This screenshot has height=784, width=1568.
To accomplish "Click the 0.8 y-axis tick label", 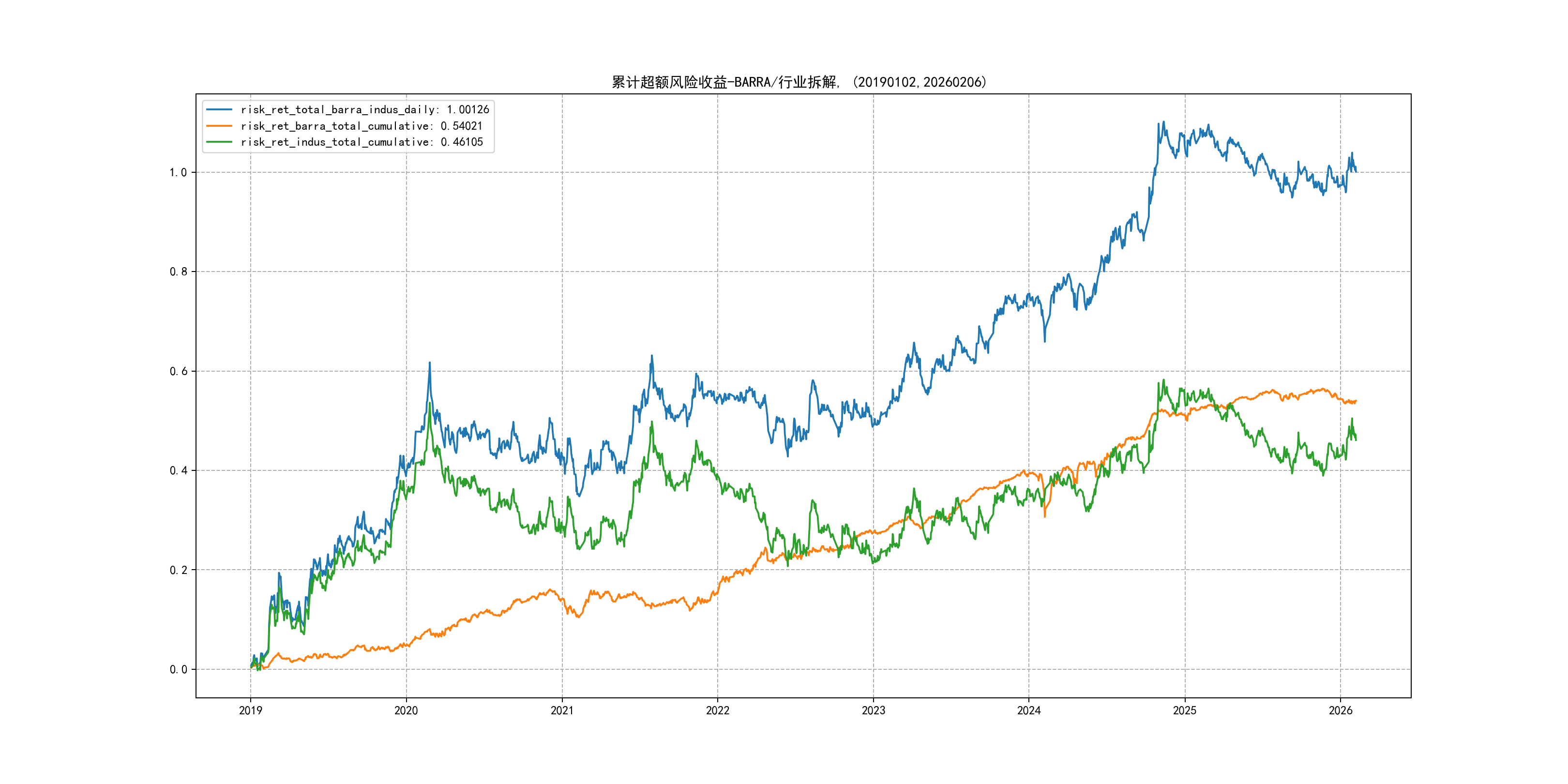I will click(x=178, y=271).
